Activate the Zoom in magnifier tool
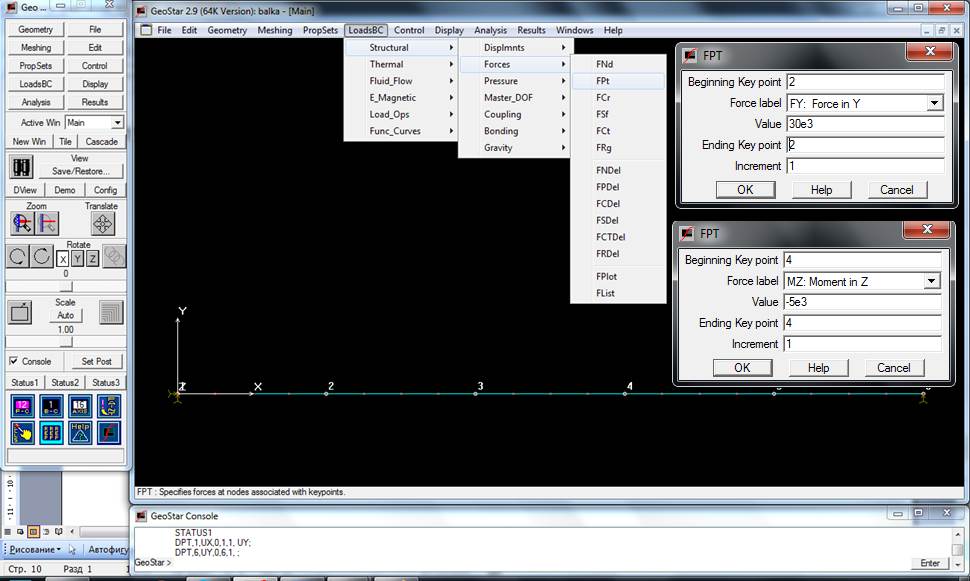This screenshot has height=581, width=970. pyautogui.click(x=22, y=223)
